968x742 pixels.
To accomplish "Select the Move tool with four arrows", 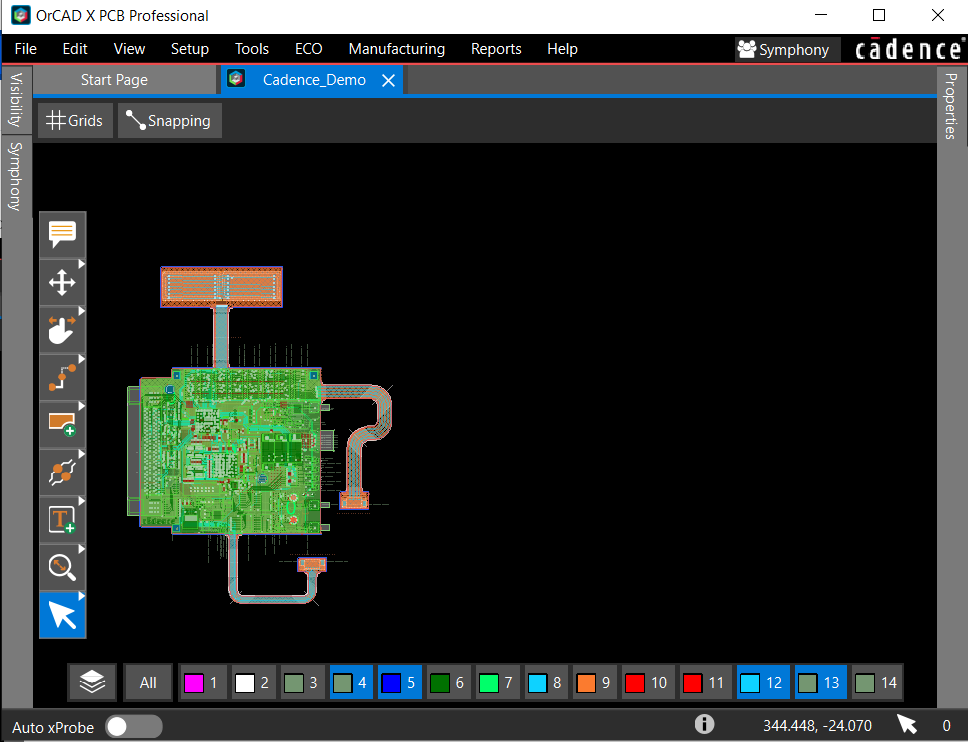I will 62,283.
